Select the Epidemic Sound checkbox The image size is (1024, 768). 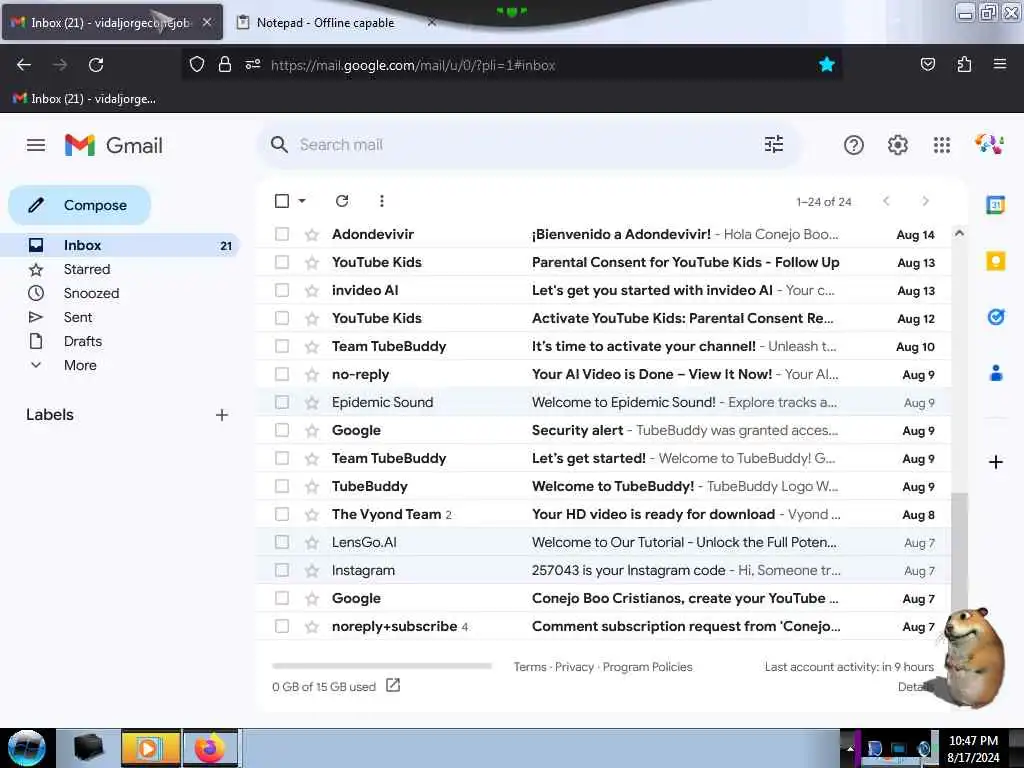282,402
